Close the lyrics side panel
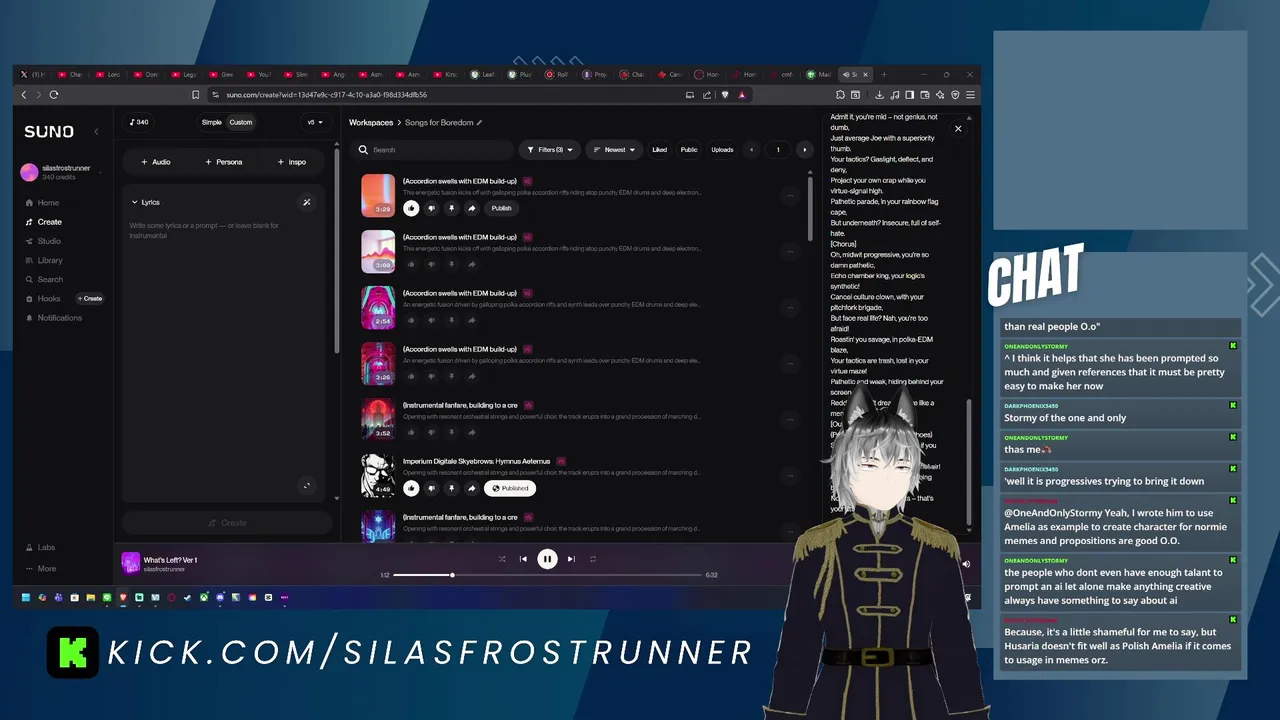 [x=958, y=129]
